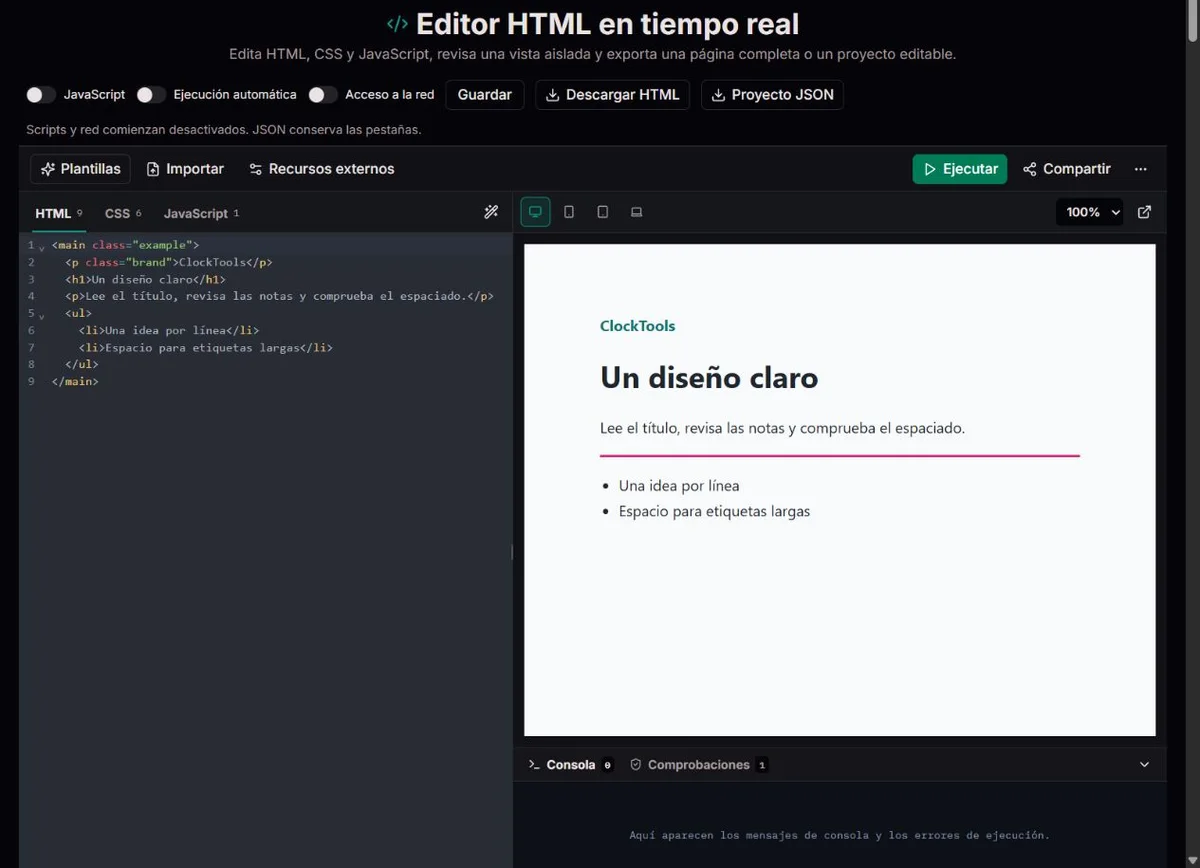Select the laptop preview icon
Screen dimensions: 1200x868
click(x=636, y=212)
